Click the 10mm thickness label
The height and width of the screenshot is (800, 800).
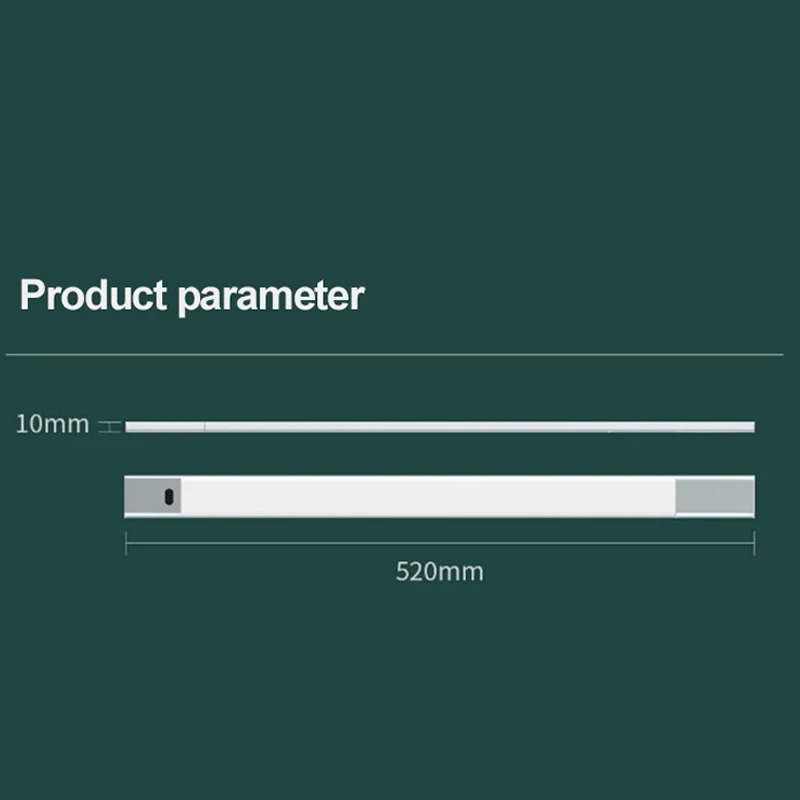(x=53, y=424)
